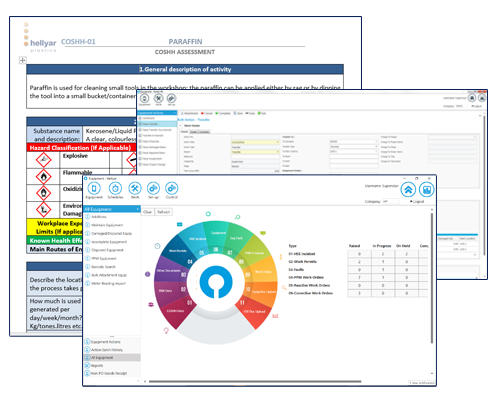Open yellow Reason dropdown in middle window
This screenshot has height=400, width=500.
(x=277, y=152)
